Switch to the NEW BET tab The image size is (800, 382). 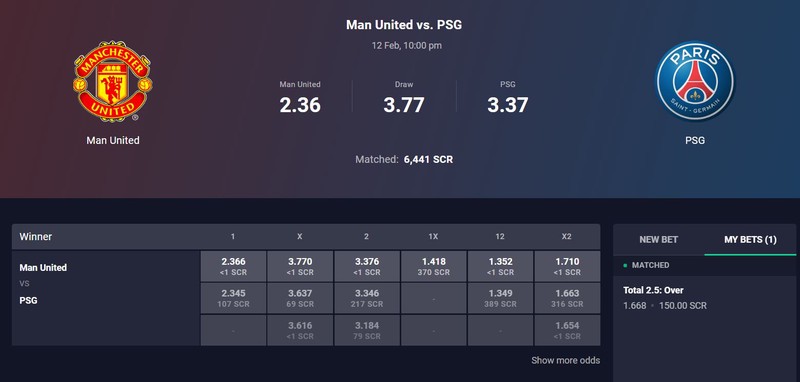[x=658, y=239]
